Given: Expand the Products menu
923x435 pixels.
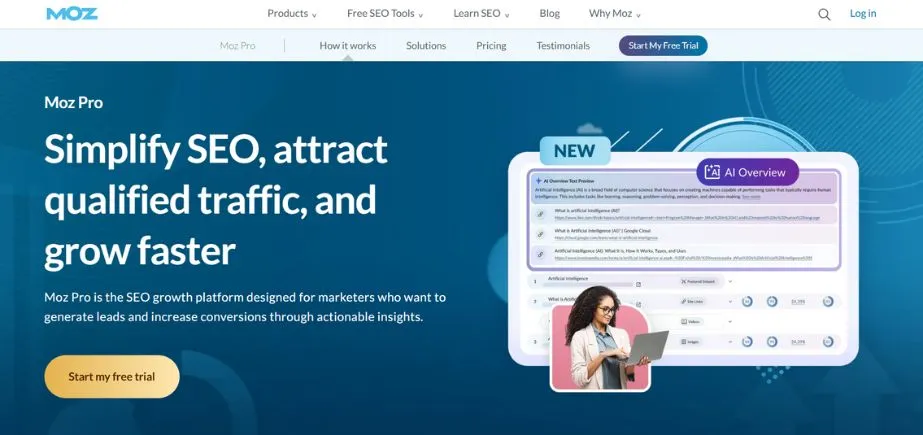Looking at the screenshot, I should [x=292, y=14].
